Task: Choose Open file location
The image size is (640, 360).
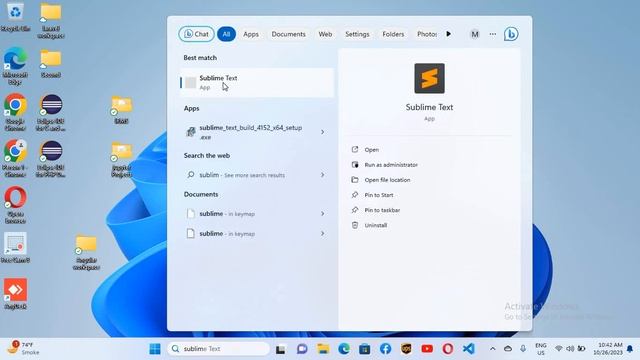Action: (387, 180)
